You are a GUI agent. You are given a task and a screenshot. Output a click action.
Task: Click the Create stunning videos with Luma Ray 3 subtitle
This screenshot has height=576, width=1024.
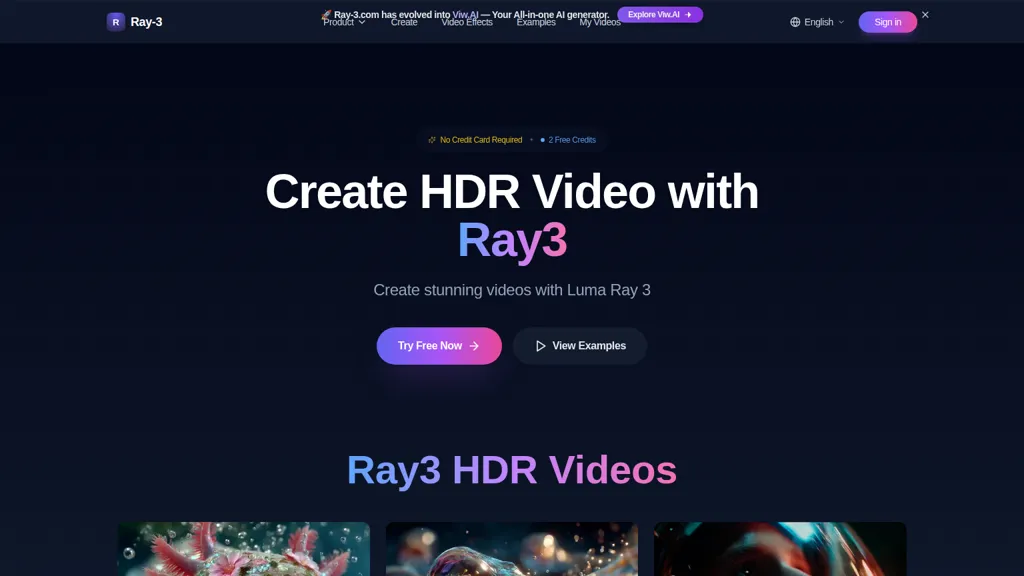click(x=512, y=290)
